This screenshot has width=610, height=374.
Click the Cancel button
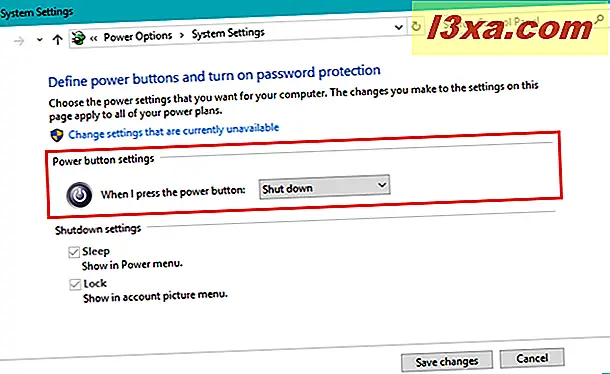(x=532, y=358)
